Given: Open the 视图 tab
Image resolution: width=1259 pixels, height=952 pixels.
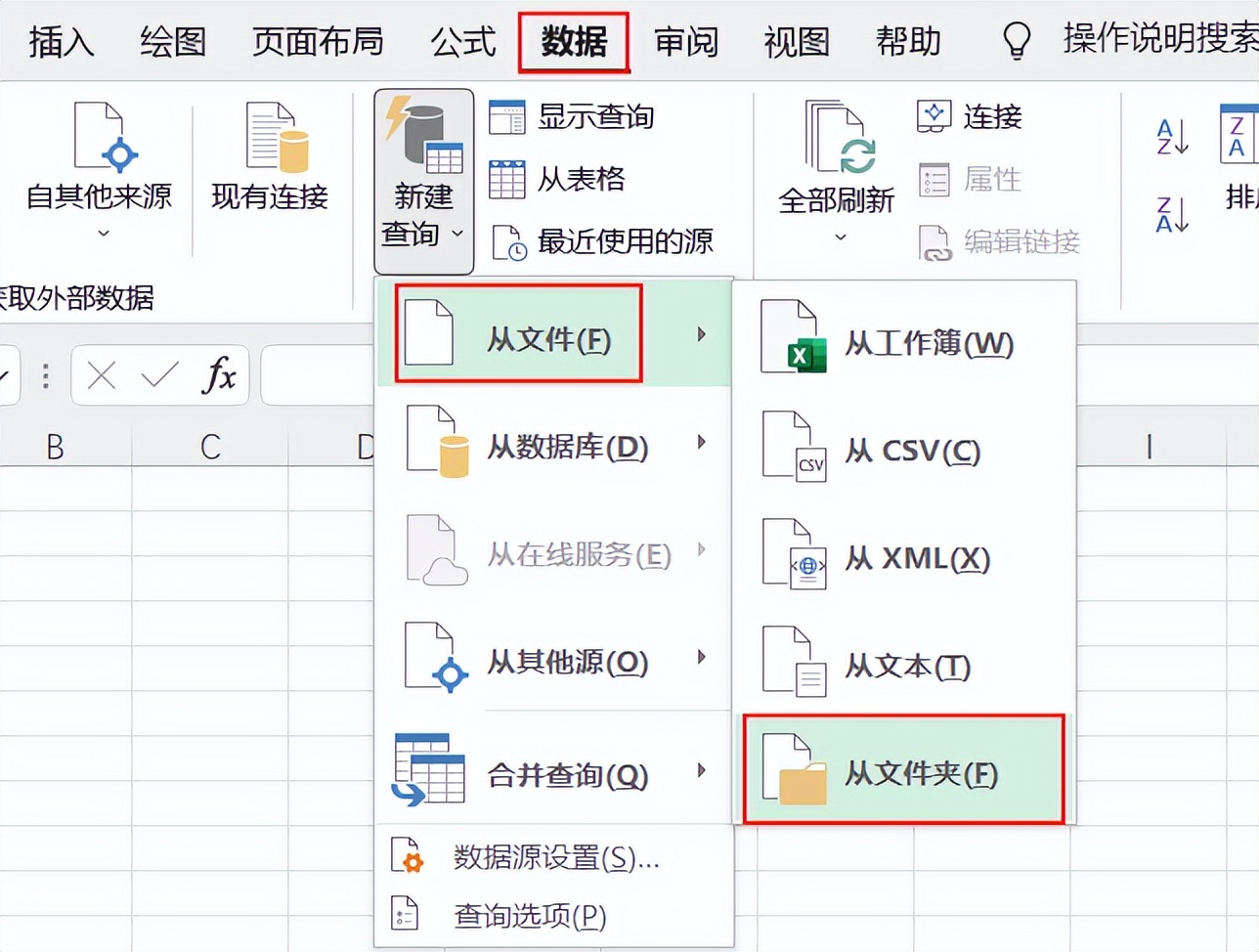Looking at the screenshot, I should tap(797, 42).
